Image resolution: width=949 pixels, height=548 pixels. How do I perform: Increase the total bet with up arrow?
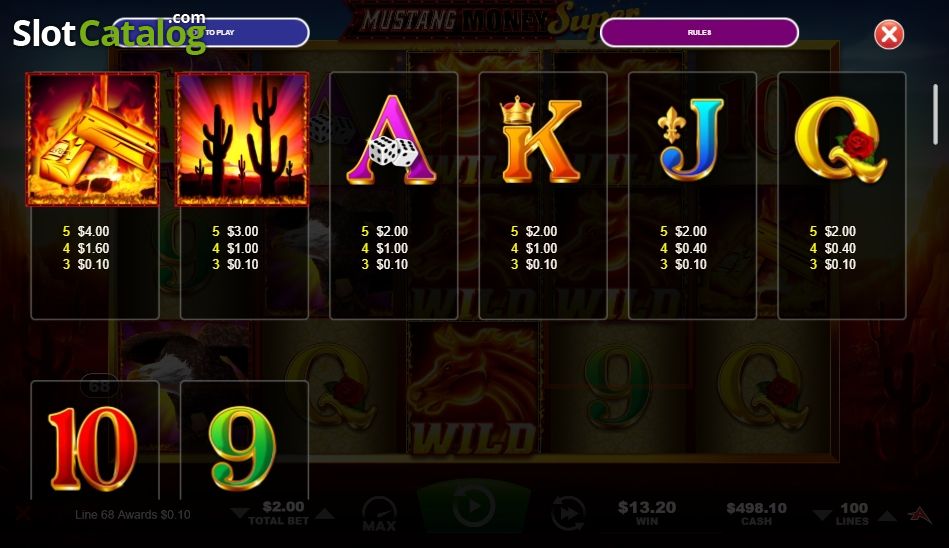[325, 514]
